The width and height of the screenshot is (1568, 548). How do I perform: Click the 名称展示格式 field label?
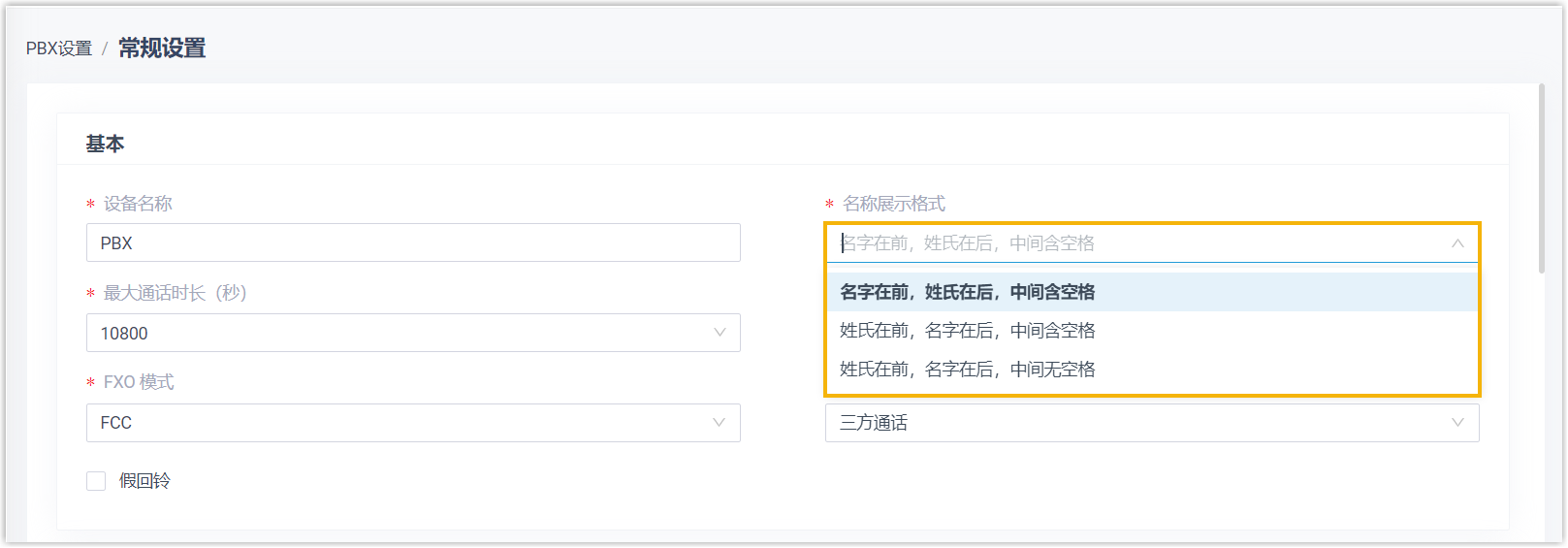pyautogui.click(x=893, y=204)
